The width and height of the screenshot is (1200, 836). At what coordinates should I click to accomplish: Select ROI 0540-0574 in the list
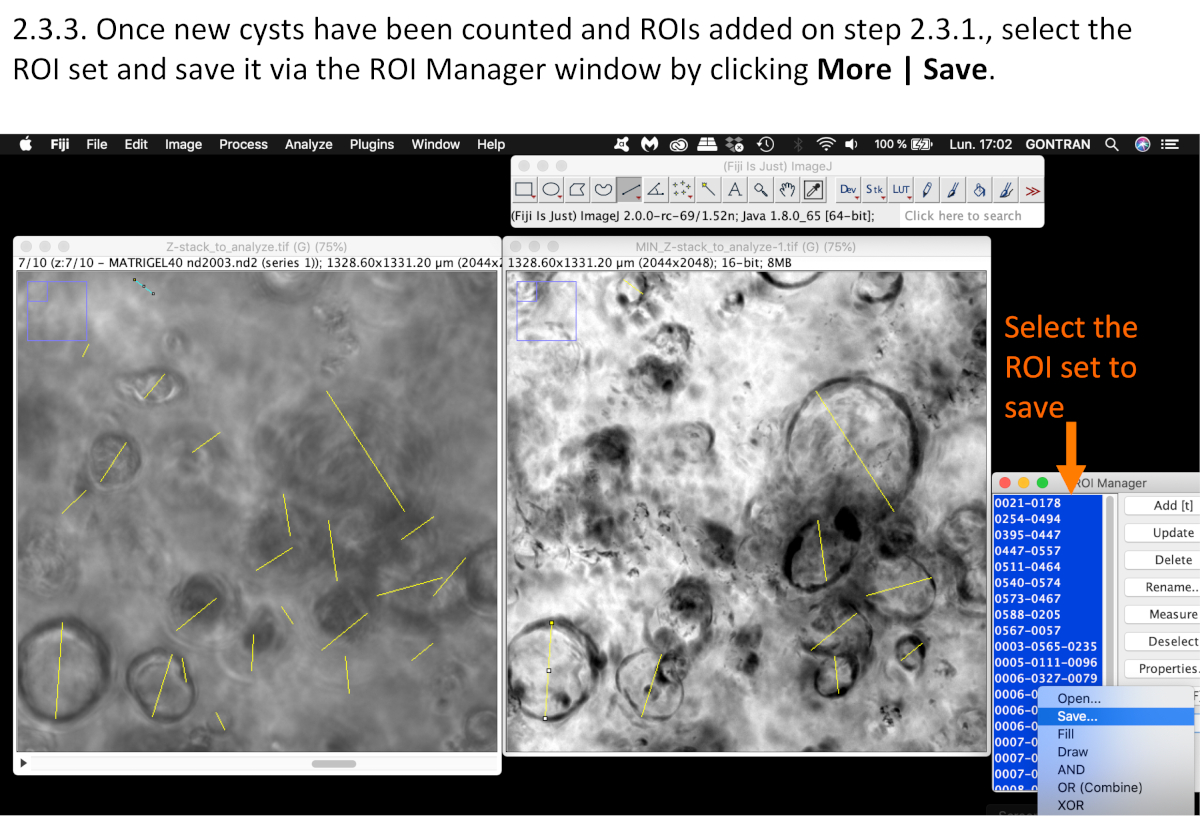pyautogui.click(x=1047, y=582)
